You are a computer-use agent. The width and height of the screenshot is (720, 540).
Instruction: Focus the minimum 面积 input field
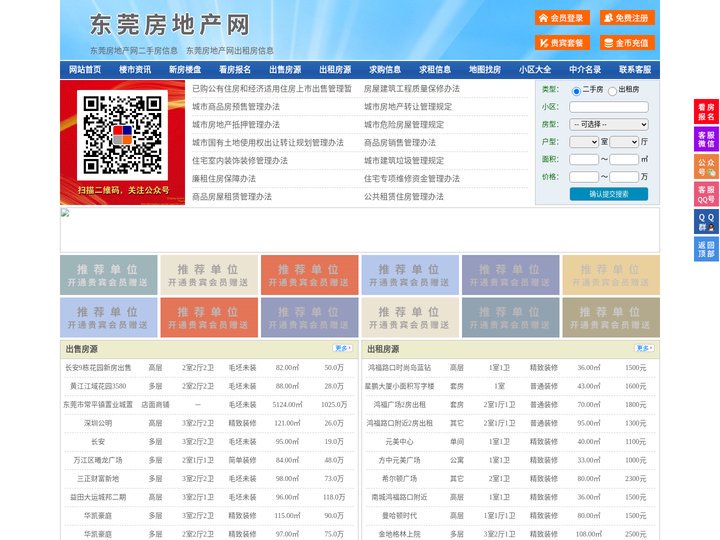point(584,159)
